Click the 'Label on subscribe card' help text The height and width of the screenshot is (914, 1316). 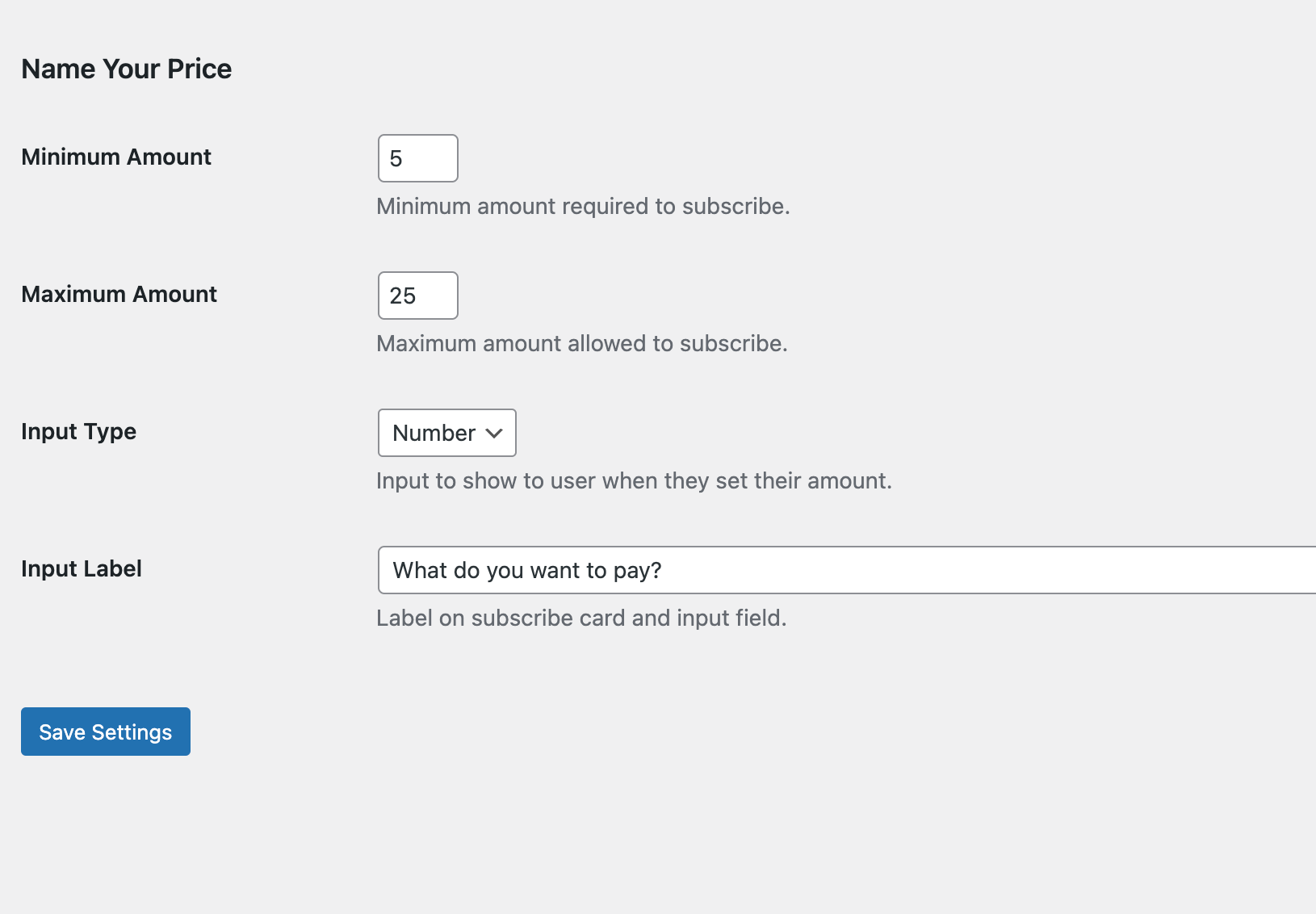(581, 618)
